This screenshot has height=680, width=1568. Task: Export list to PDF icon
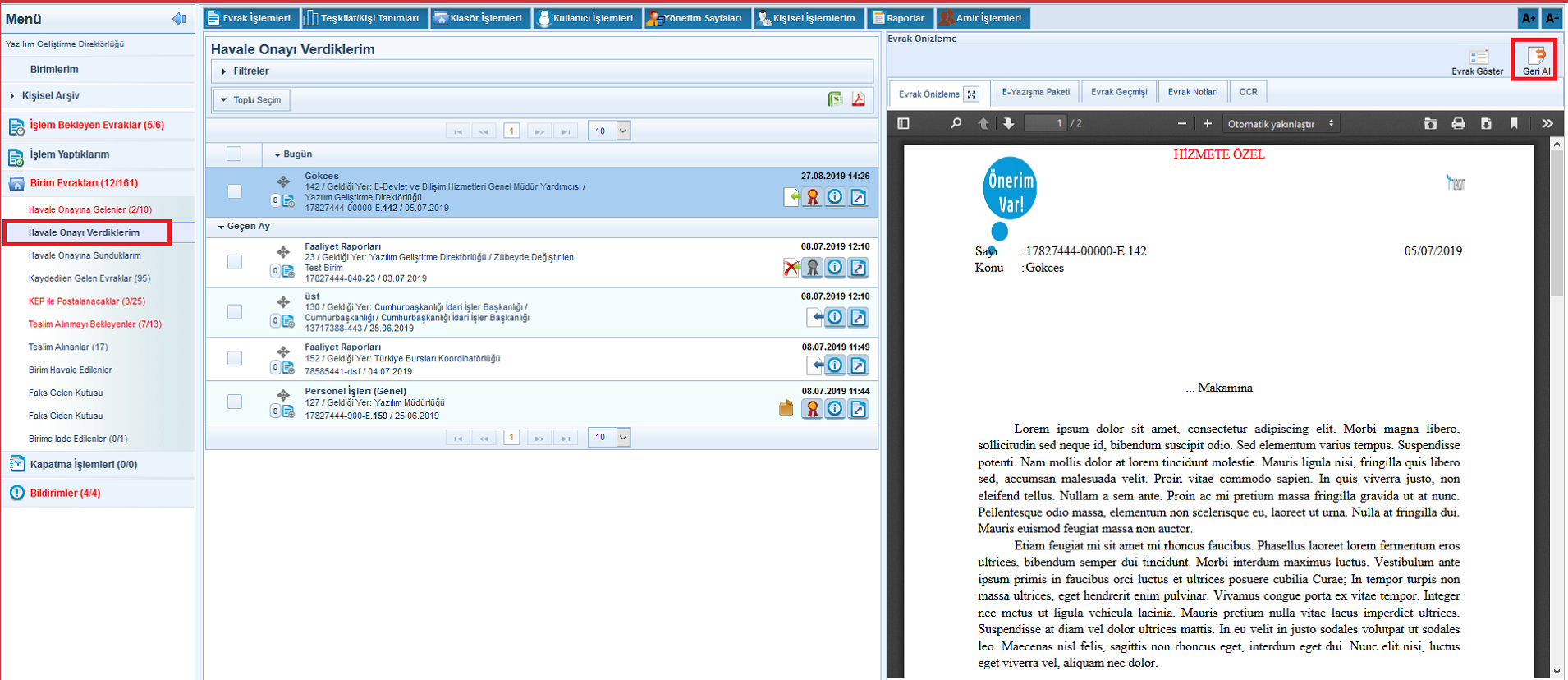tap(858, 99)
